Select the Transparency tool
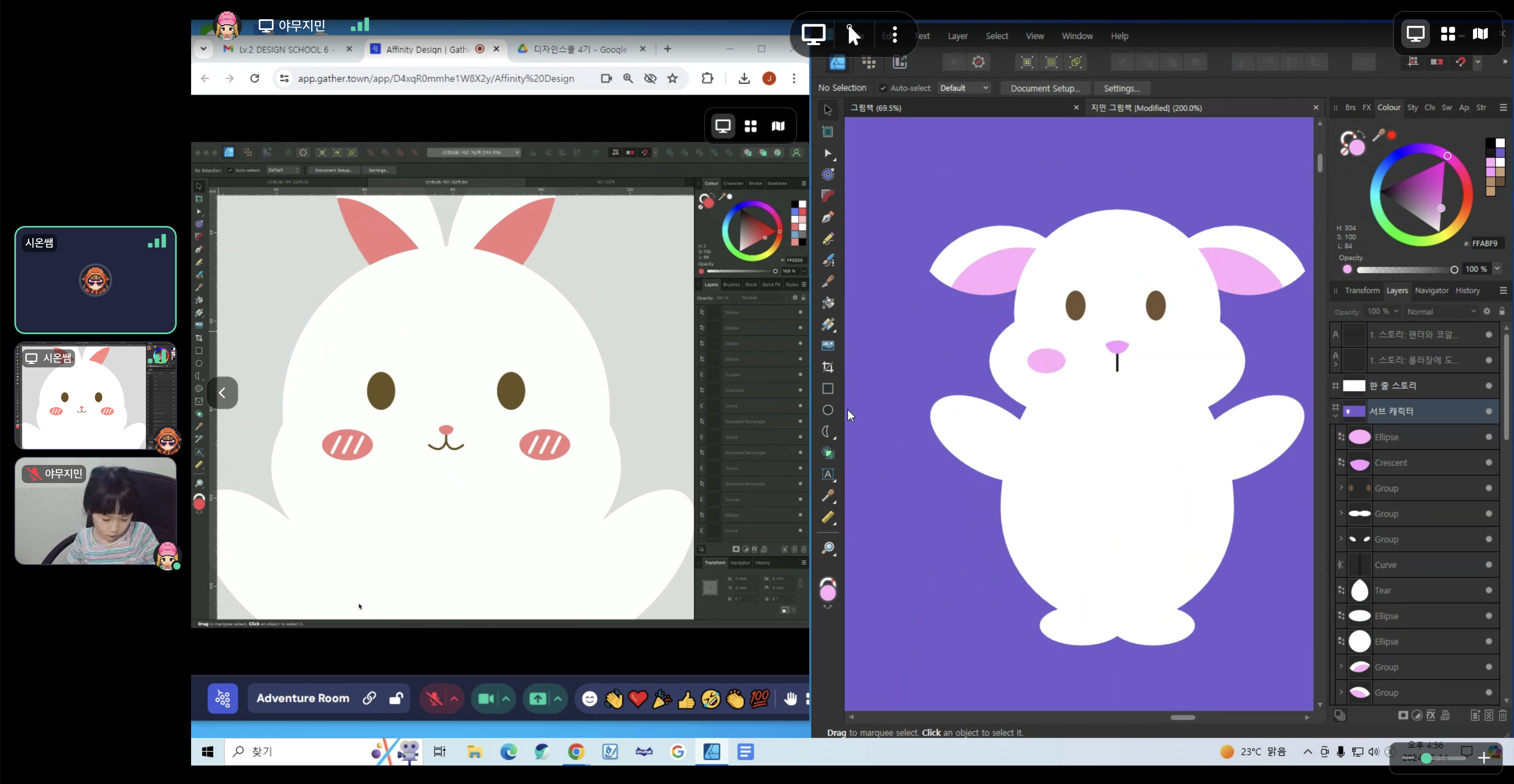1514x784 pixels. [x=828, y=324]
